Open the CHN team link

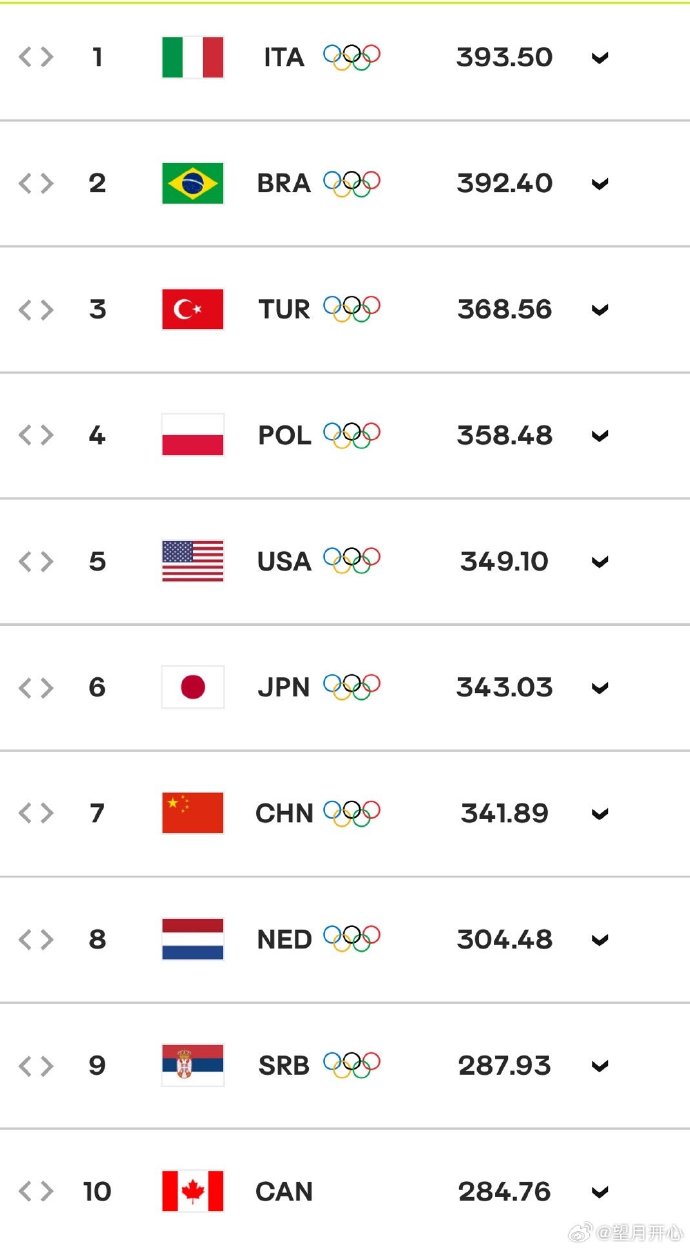284,813
